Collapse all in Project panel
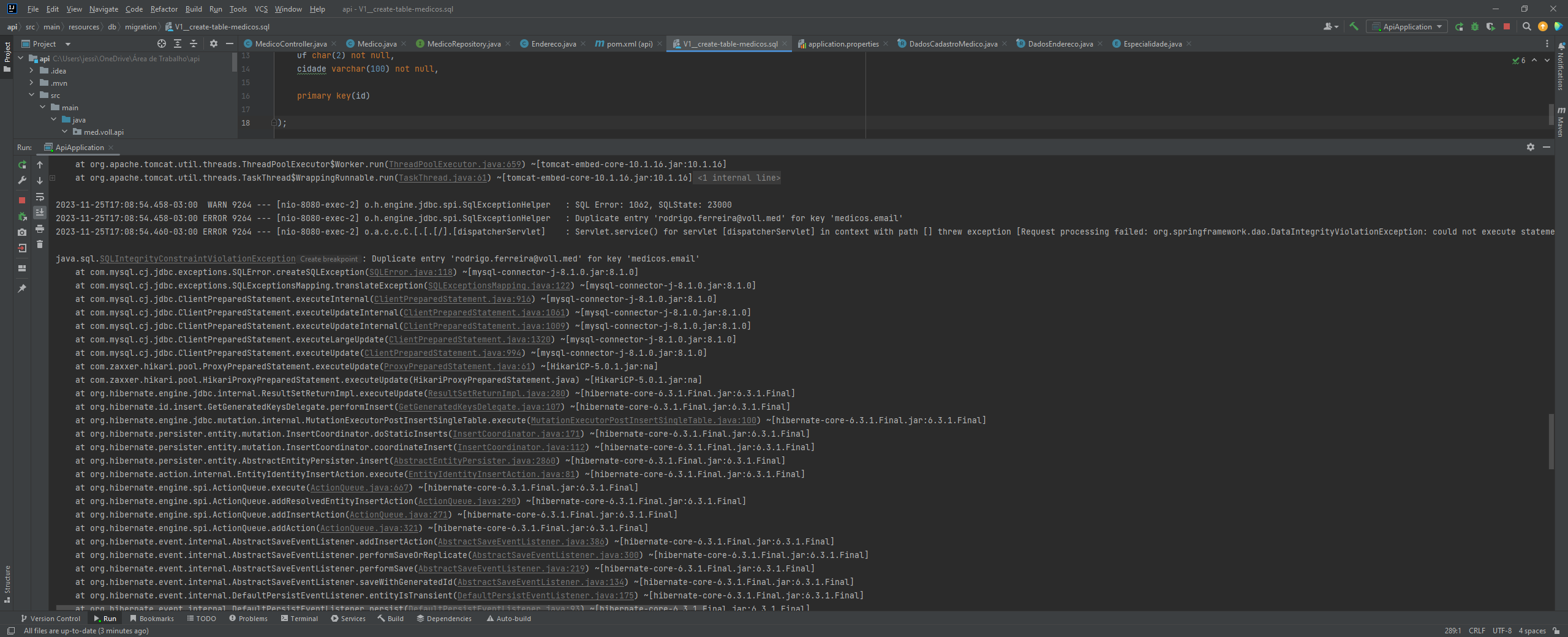 point(194,43)
